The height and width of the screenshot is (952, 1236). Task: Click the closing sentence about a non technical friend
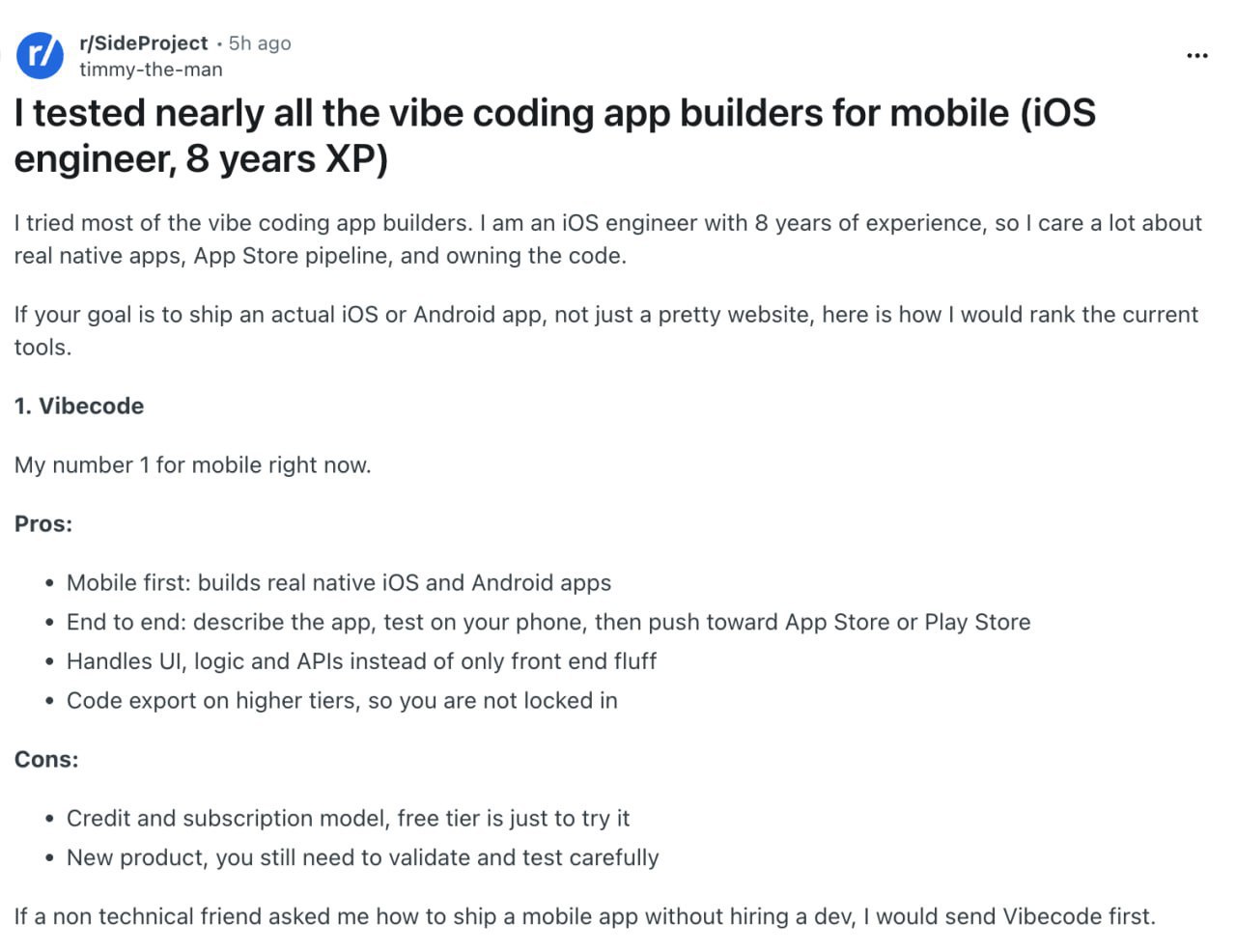[584, 917]
